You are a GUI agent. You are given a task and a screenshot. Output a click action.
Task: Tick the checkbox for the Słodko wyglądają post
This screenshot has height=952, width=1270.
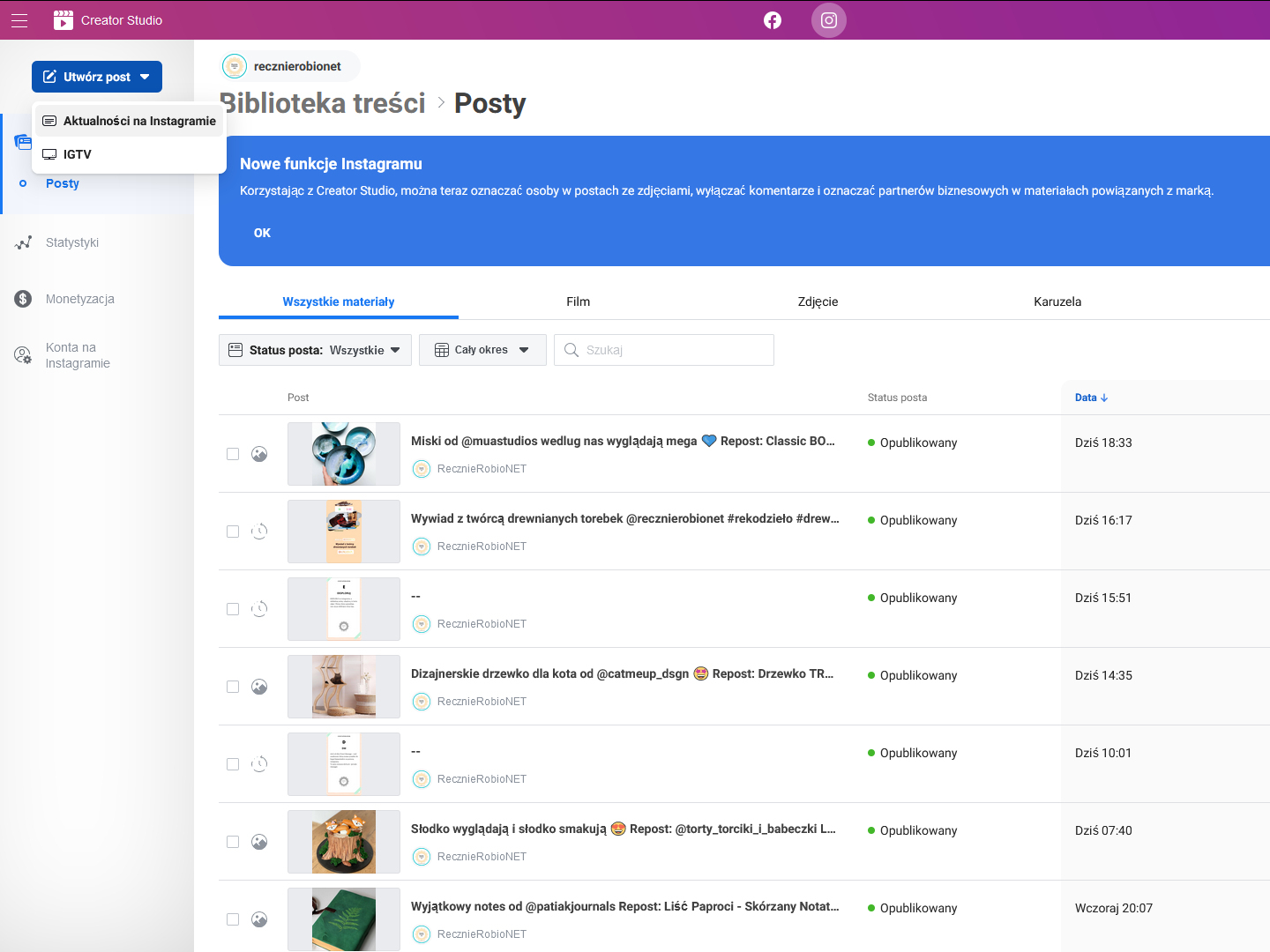pyautogui.click(x=233, y=842)
